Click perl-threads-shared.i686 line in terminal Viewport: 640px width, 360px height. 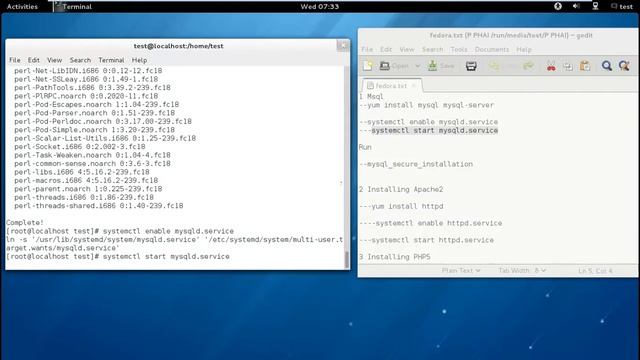(98, 206)
